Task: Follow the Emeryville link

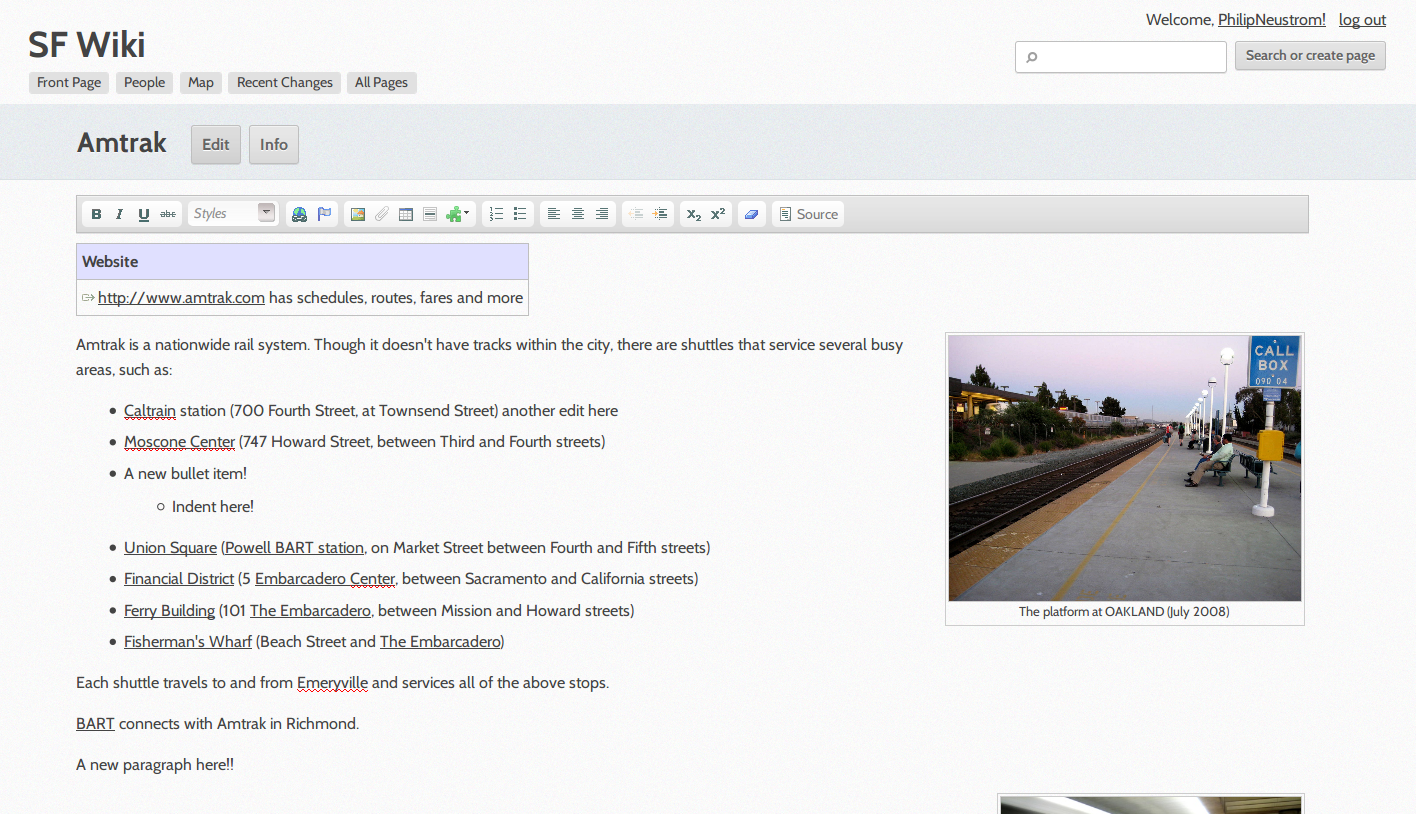Action: pos(332,683)
